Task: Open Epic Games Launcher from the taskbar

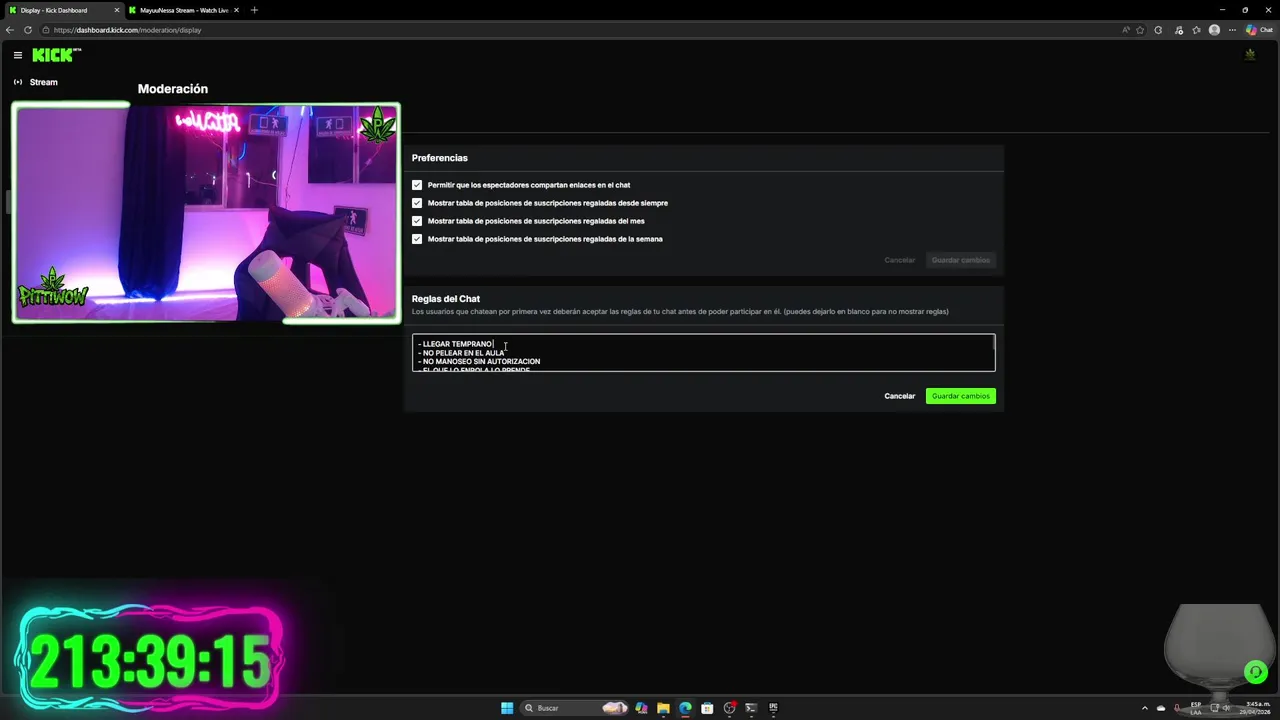Action: [773, 708]
